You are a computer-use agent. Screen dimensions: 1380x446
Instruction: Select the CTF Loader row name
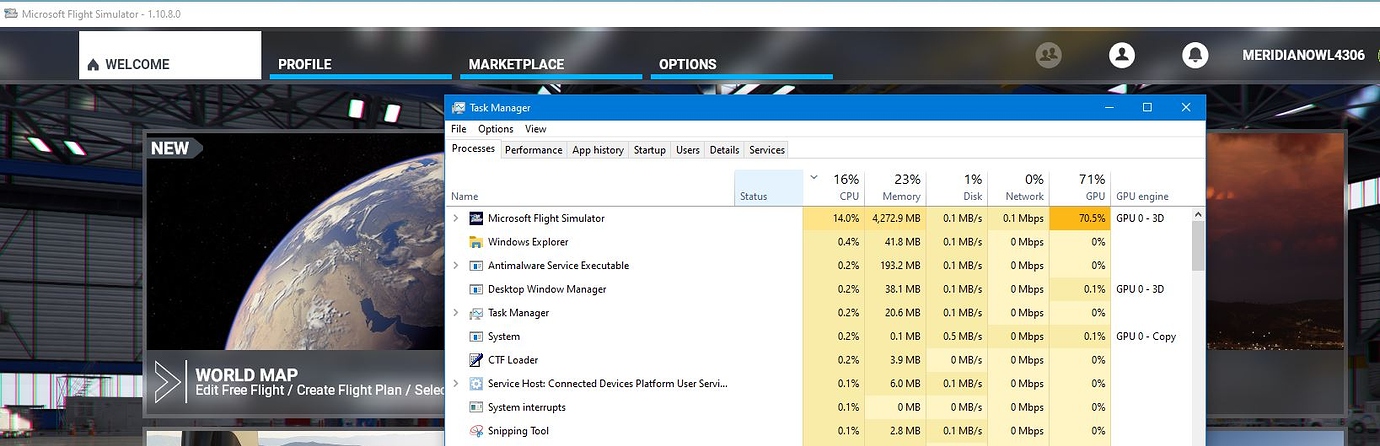pos(515,360)
